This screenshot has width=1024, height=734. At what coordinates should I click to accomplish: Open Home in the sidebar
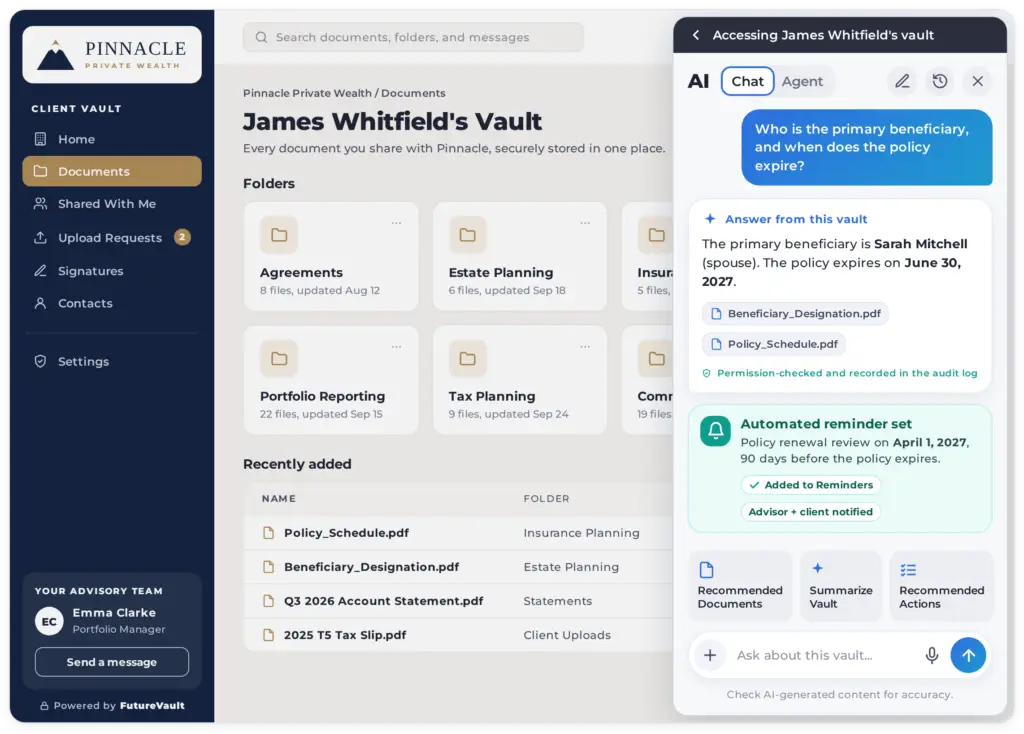[112, 139]
